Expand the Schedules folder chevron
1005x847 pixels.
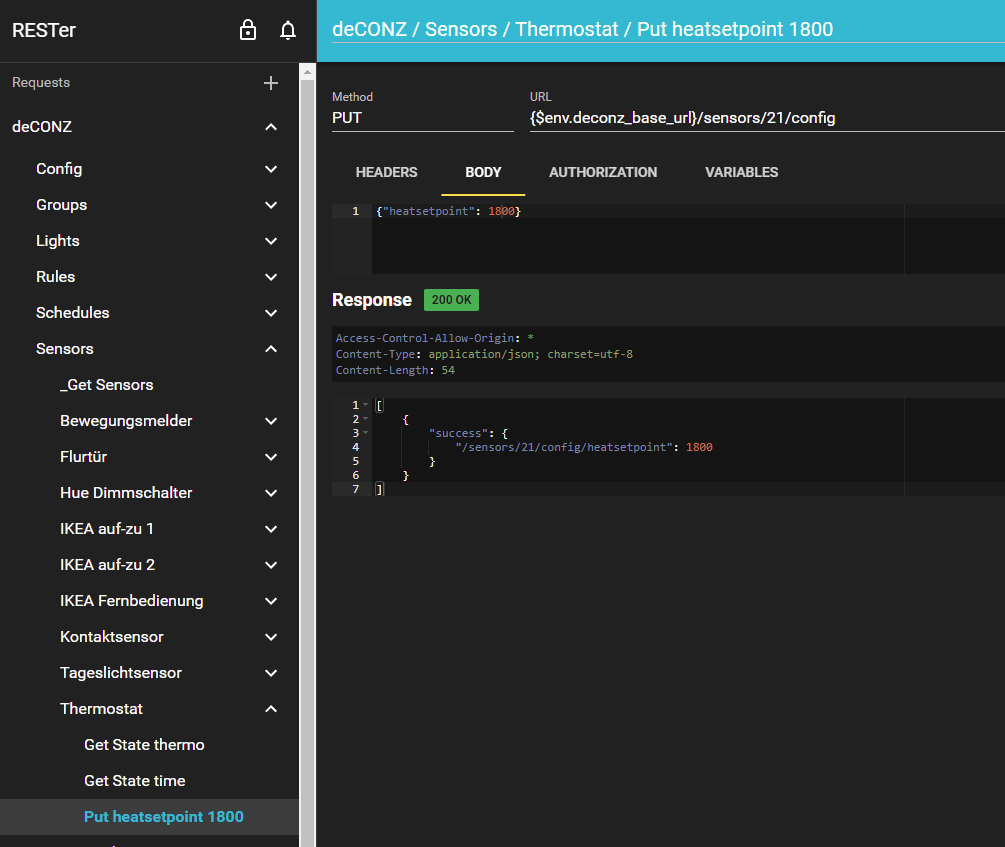tap(271, 313)
